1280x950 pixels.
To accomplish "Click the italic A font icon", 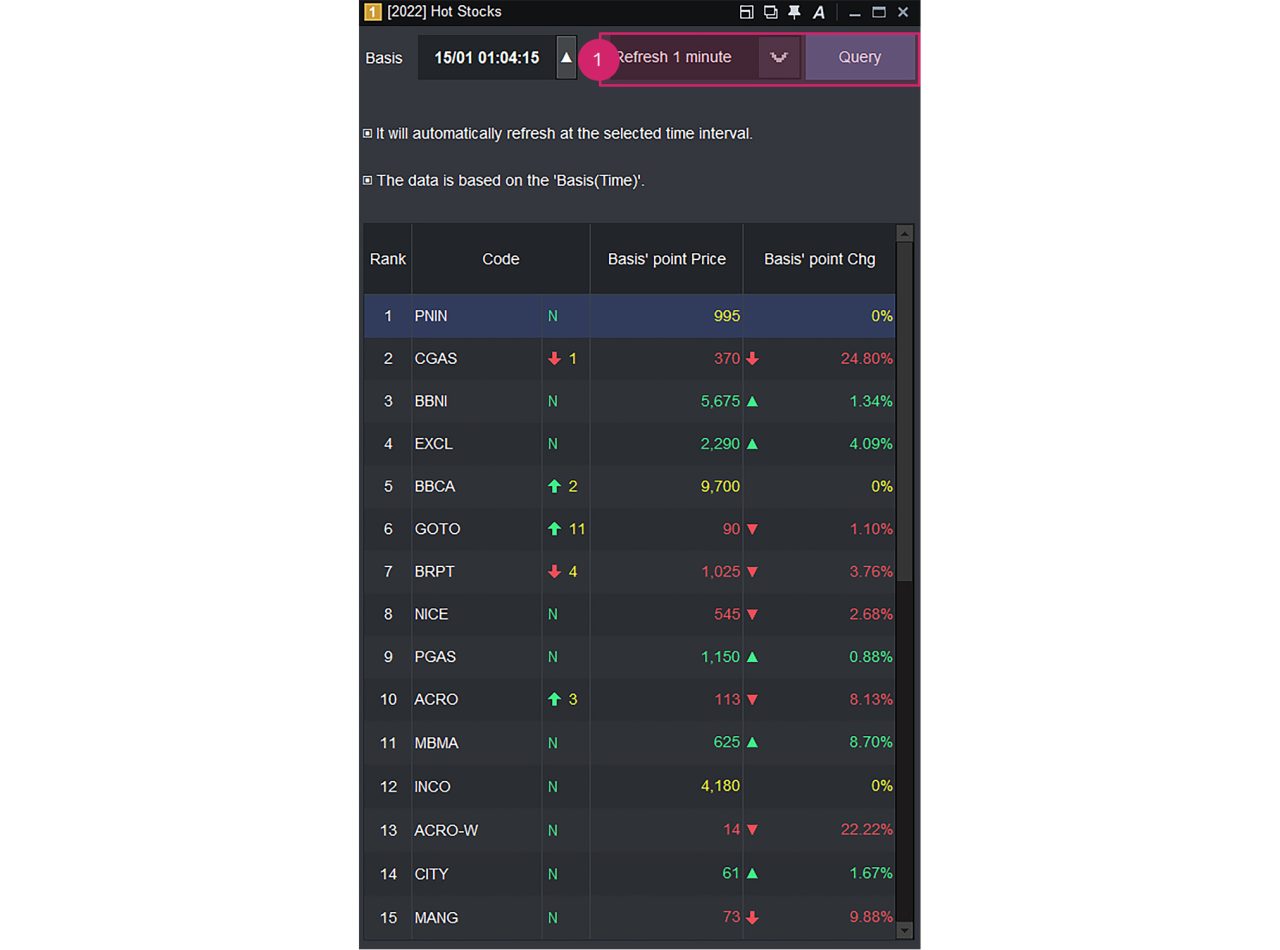I will (x=819, y=12).
